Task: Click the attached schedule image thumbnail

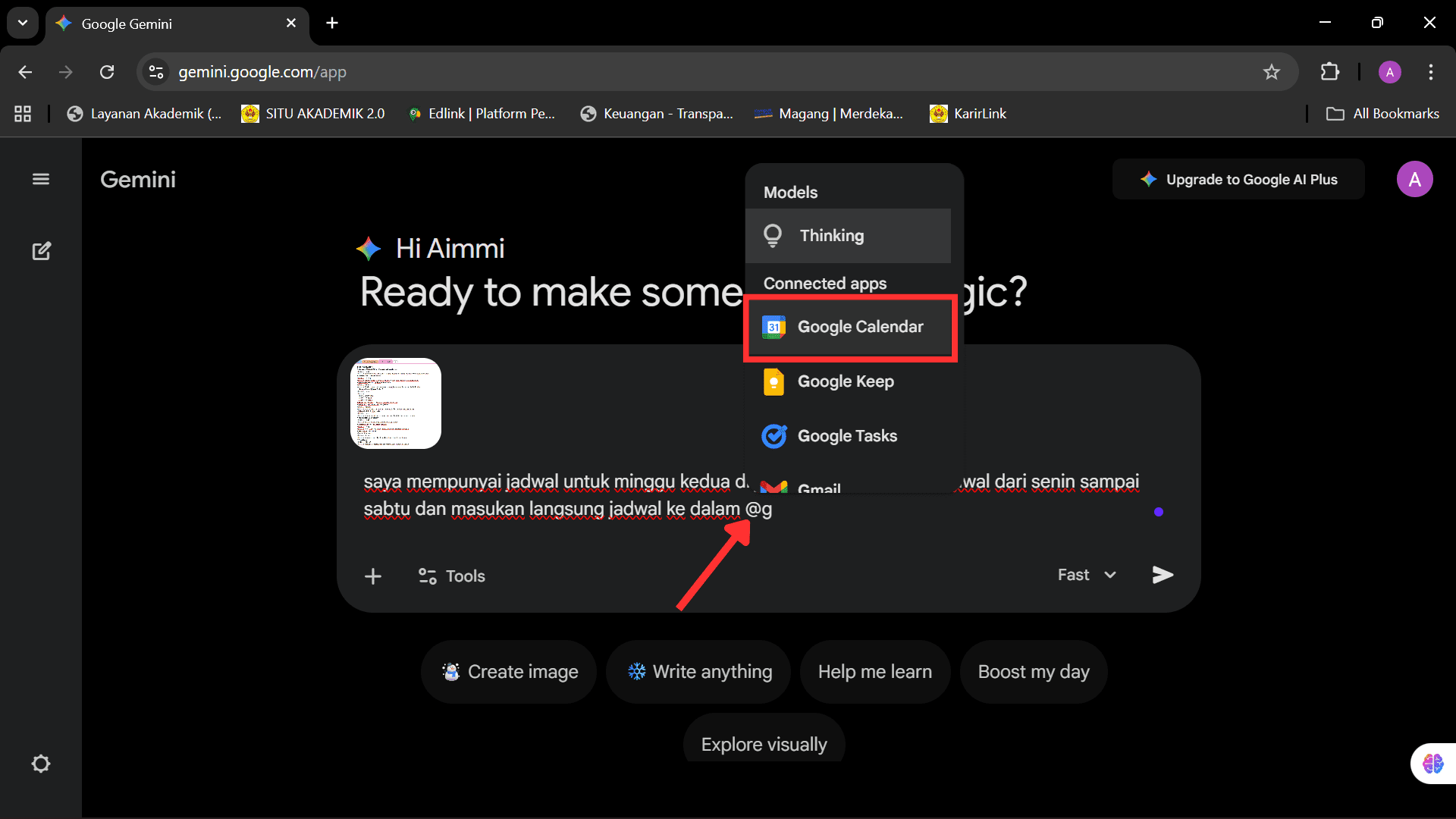Action: pyautogui.click(x=396, y=403)
